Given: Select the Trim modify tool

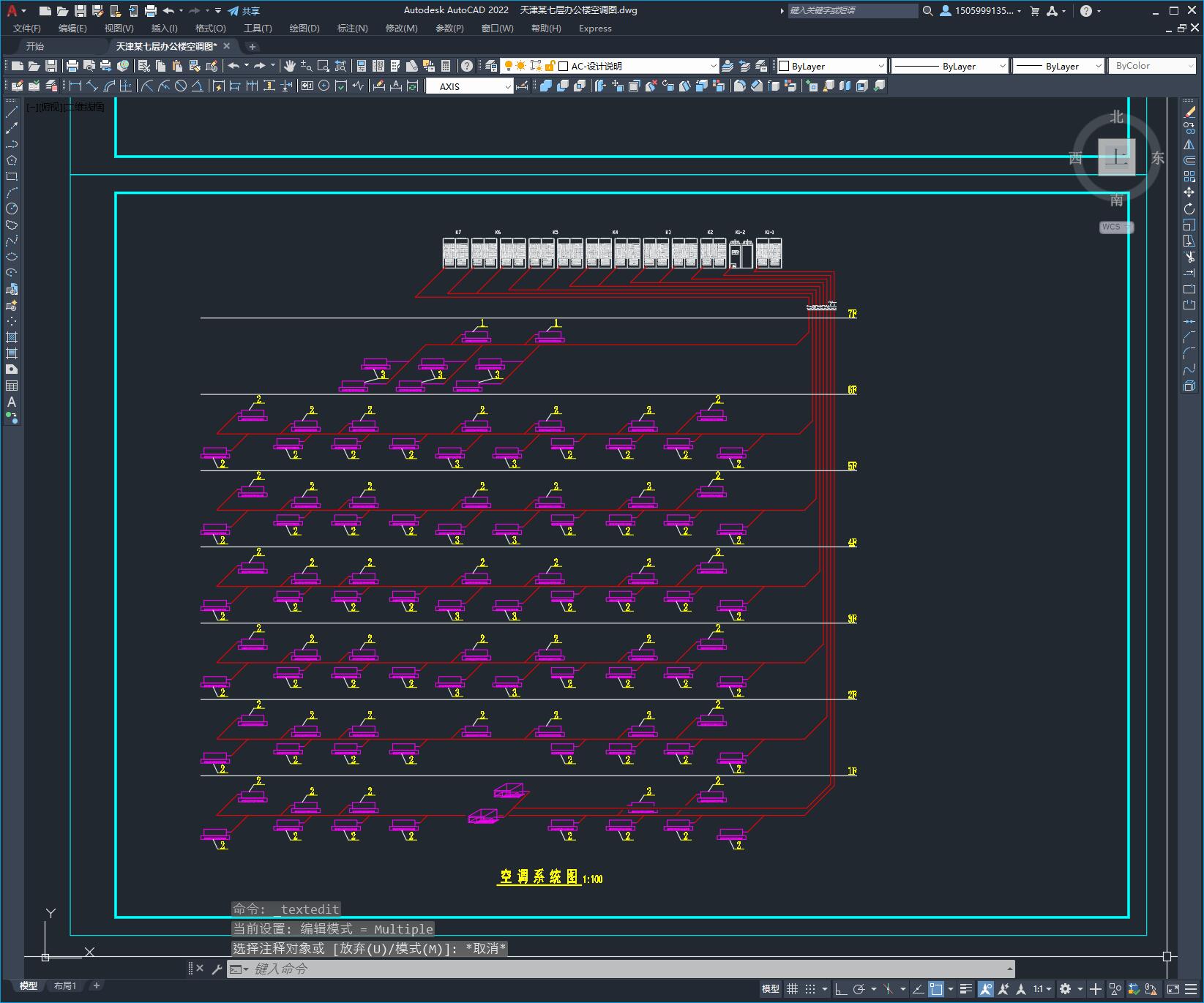Looking at the screenshot, I should [1189, 257].
